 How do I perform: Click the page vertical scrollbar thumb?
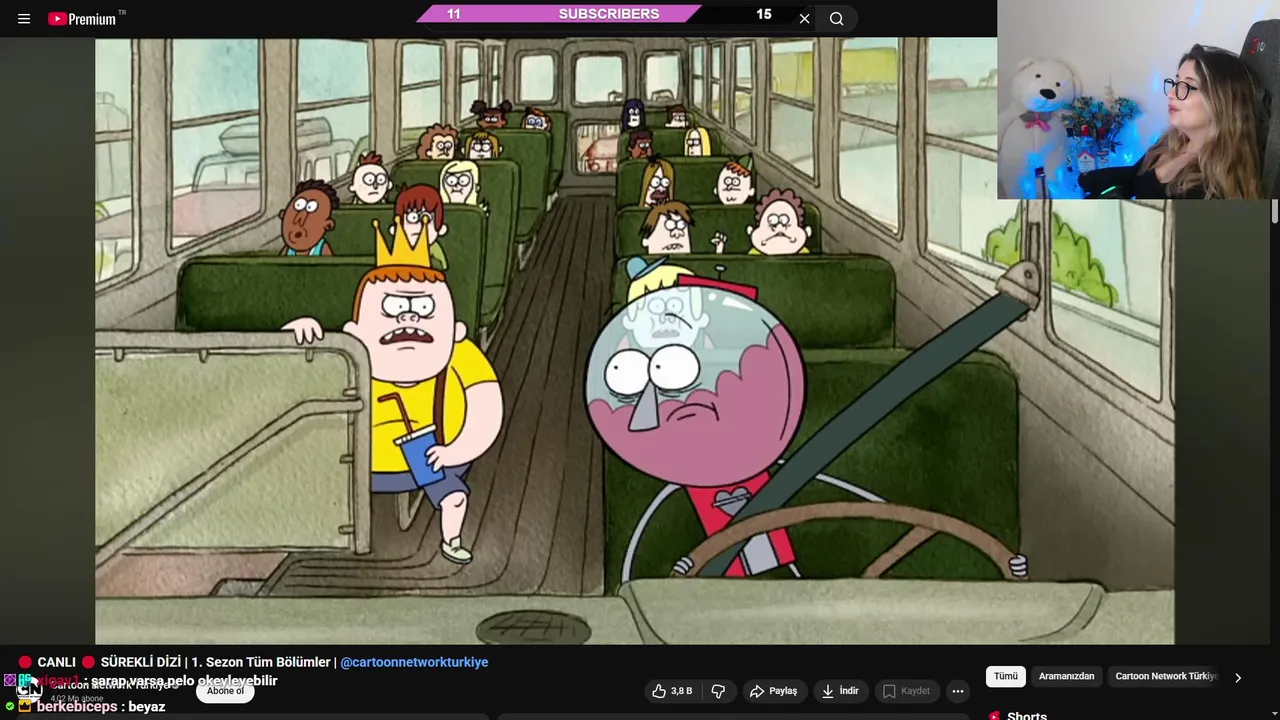(x=1275, y=211)
